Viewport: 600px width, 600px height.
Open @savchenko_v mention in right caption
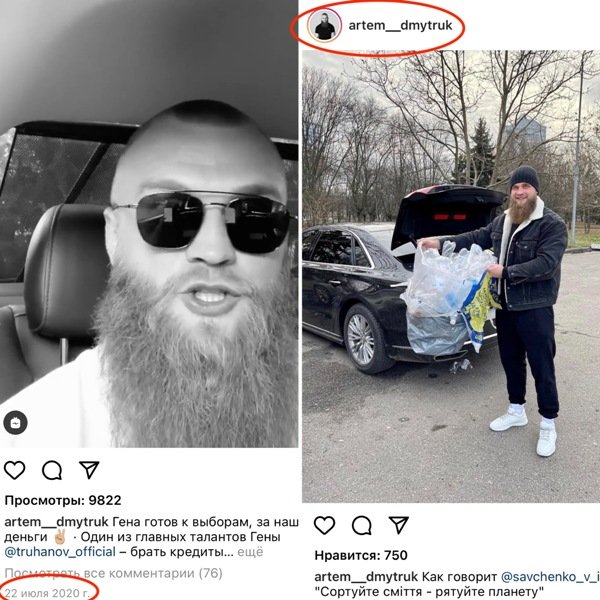(x=550, y=576)
